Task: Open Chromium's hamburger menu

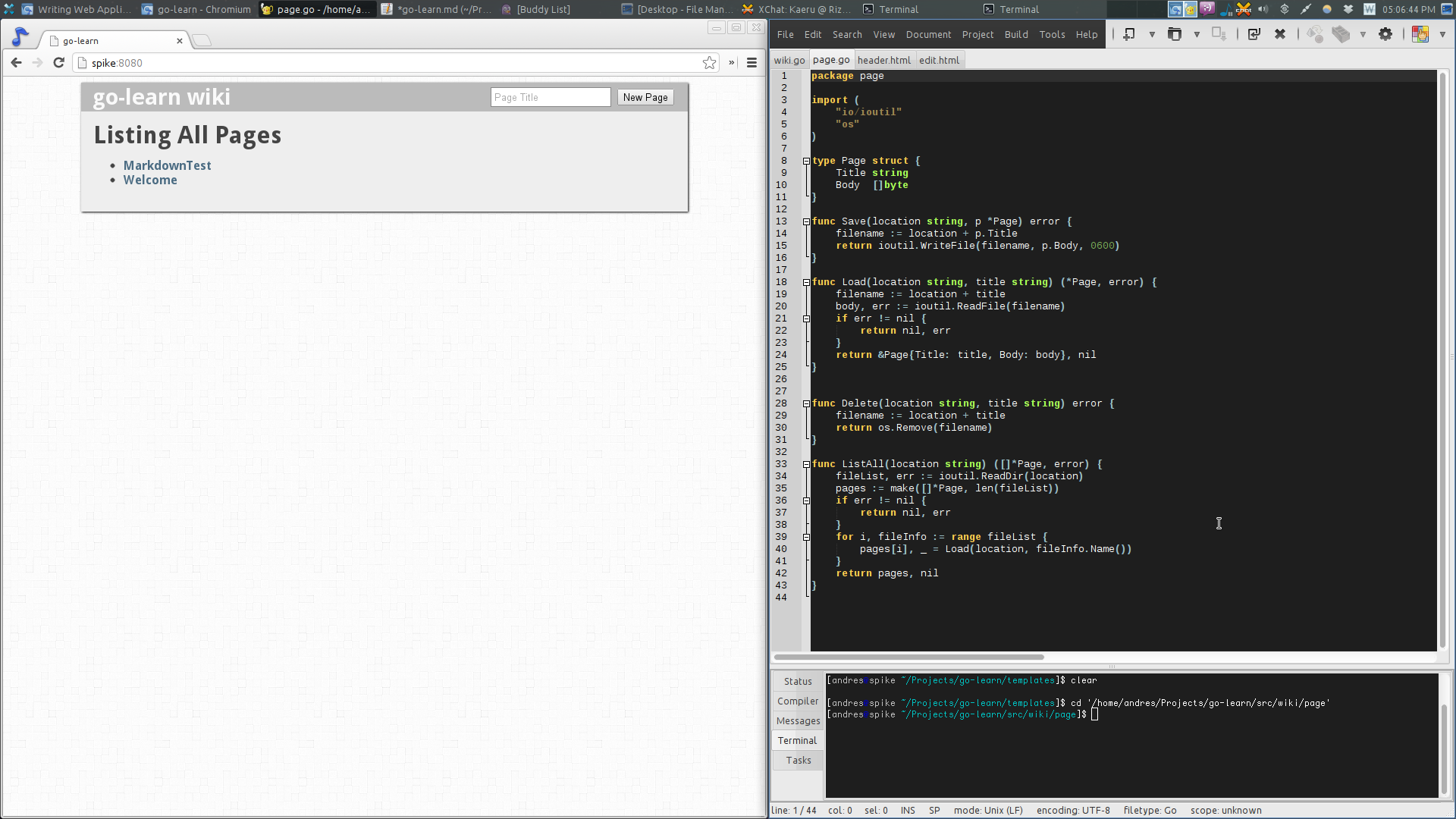Action: [752, 63]
